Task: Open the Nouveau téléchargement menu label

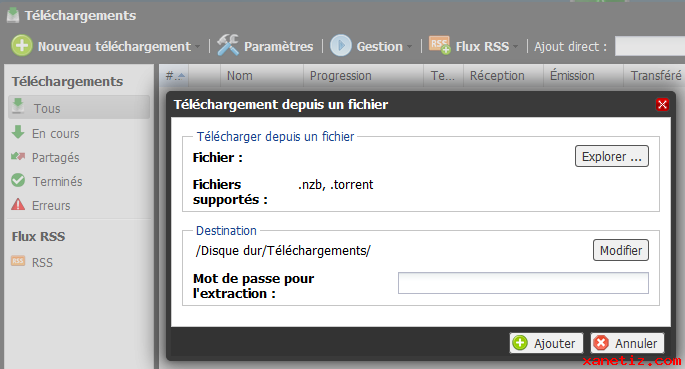Action: tap(114, 46)
